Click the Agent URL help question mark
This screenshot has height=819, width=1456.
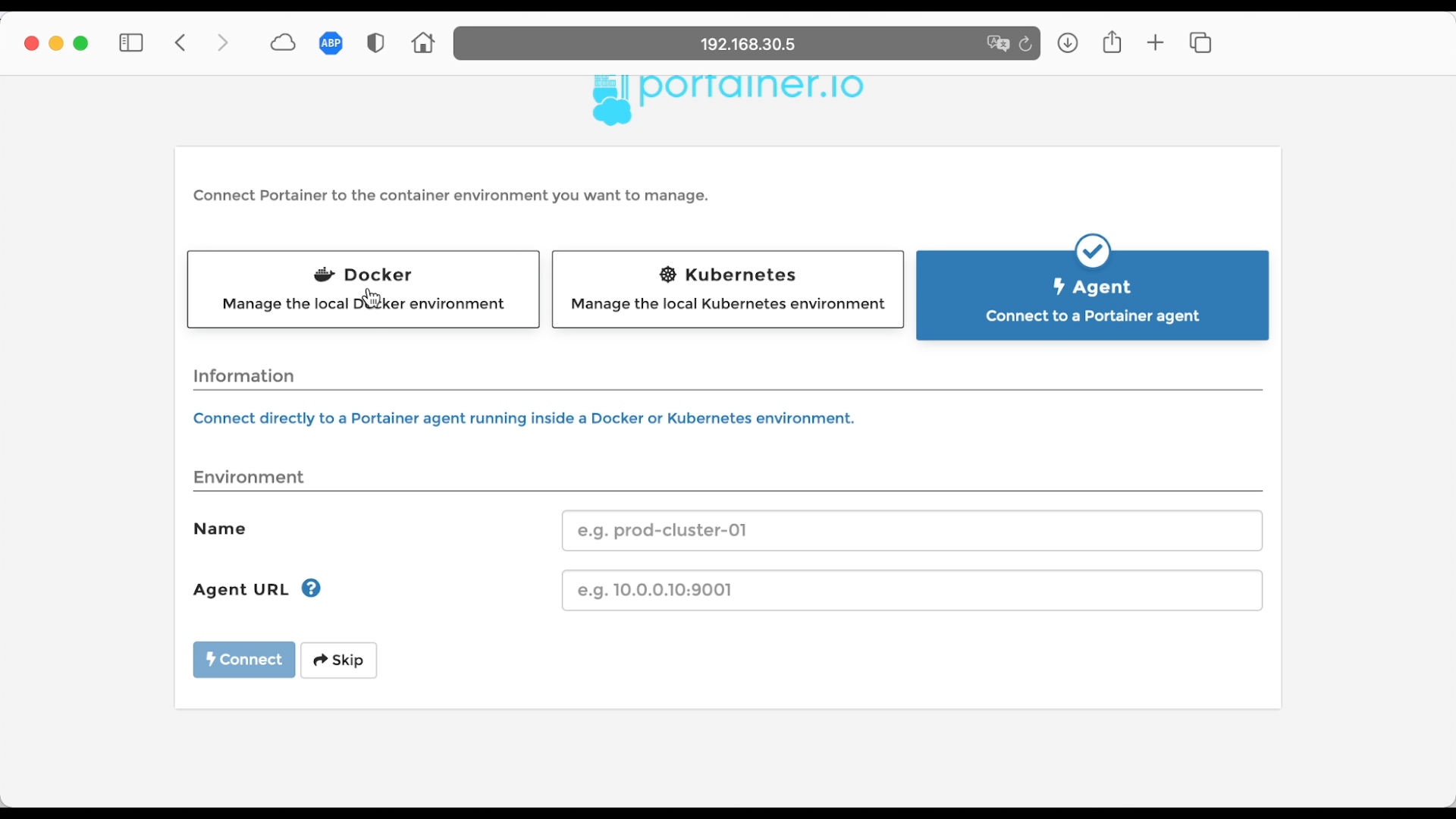click(x=311, y=588)
